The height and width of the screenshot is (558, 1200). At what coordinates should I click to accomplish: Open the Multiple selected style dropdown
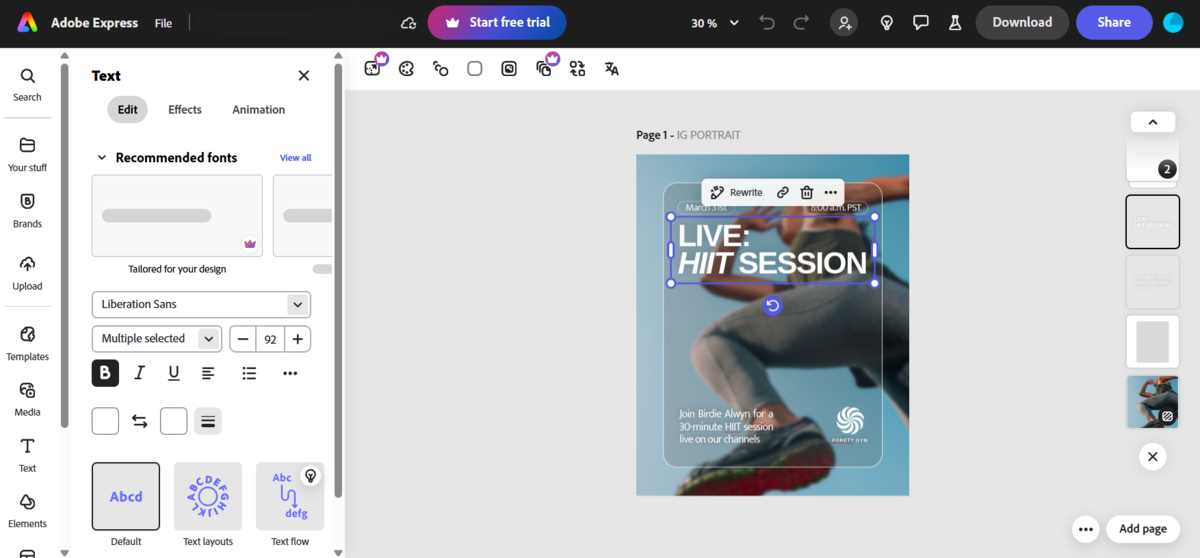[157, 339]
